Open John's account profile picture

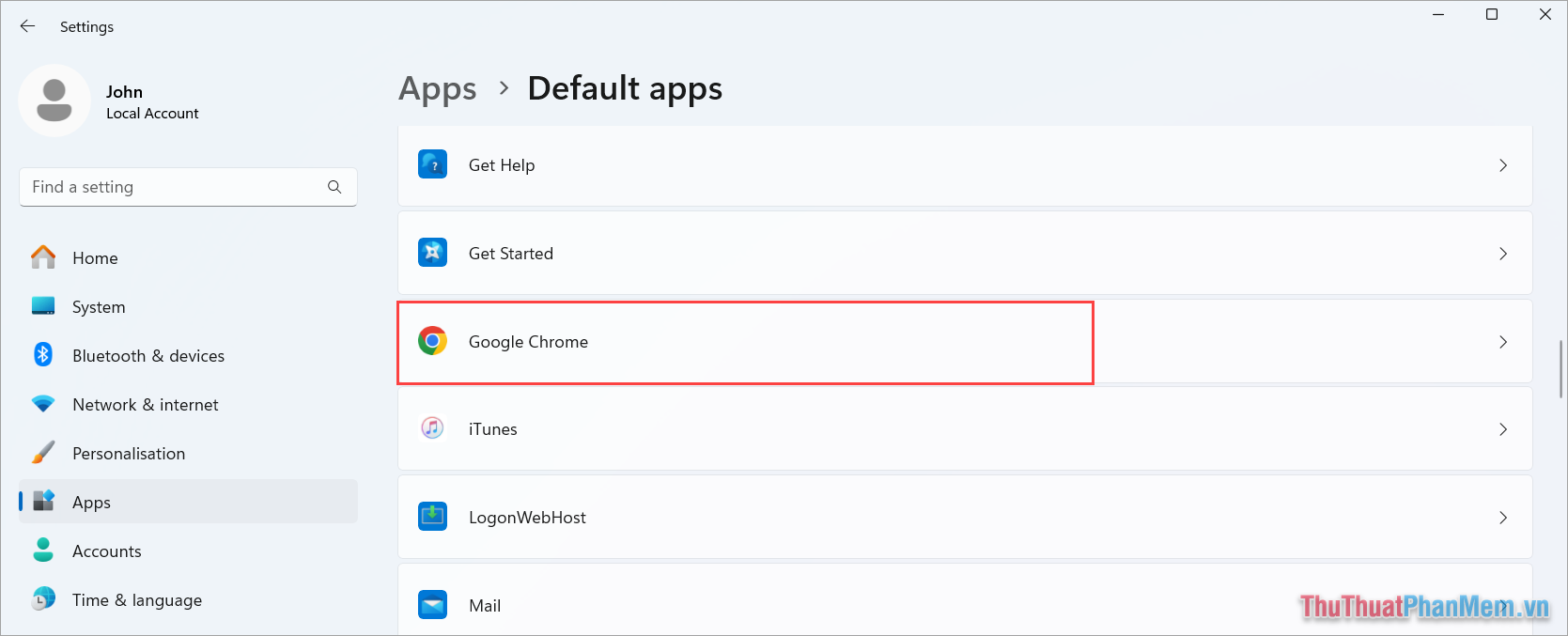pos(54,101)
